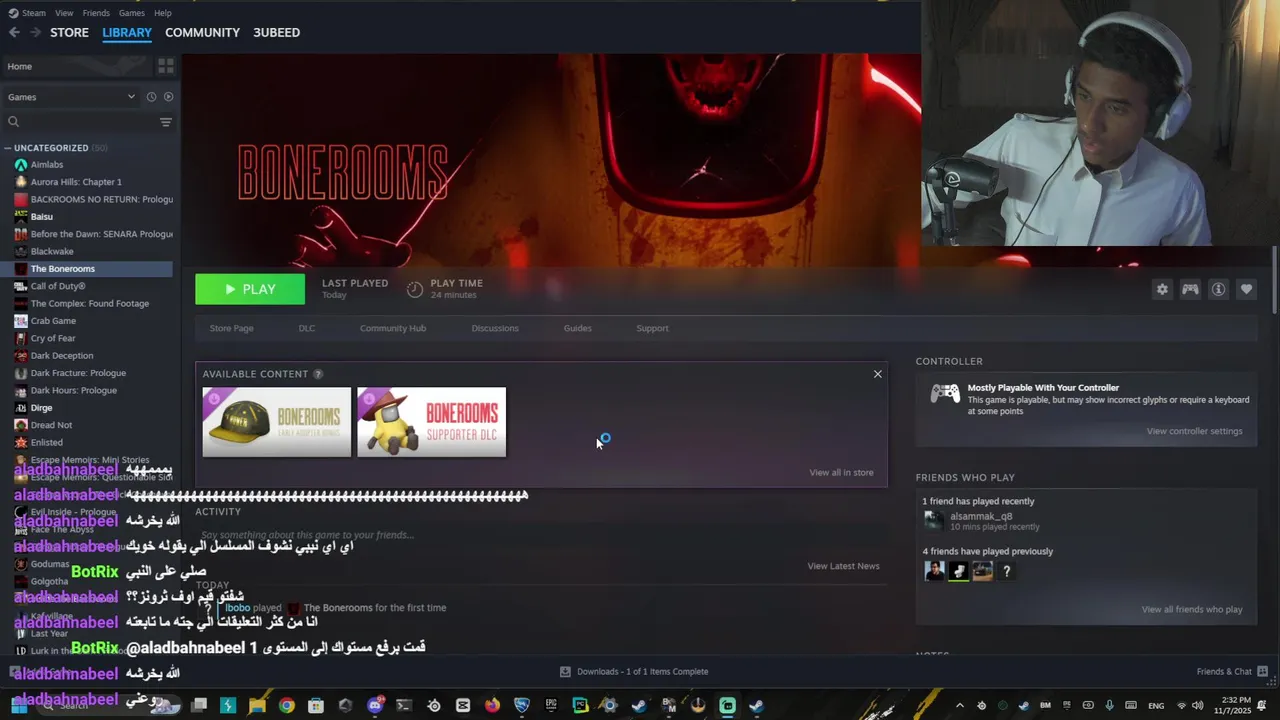Launch Bonerooms with Play button
Screen dimensions: 1280x720
pos(250,289)
